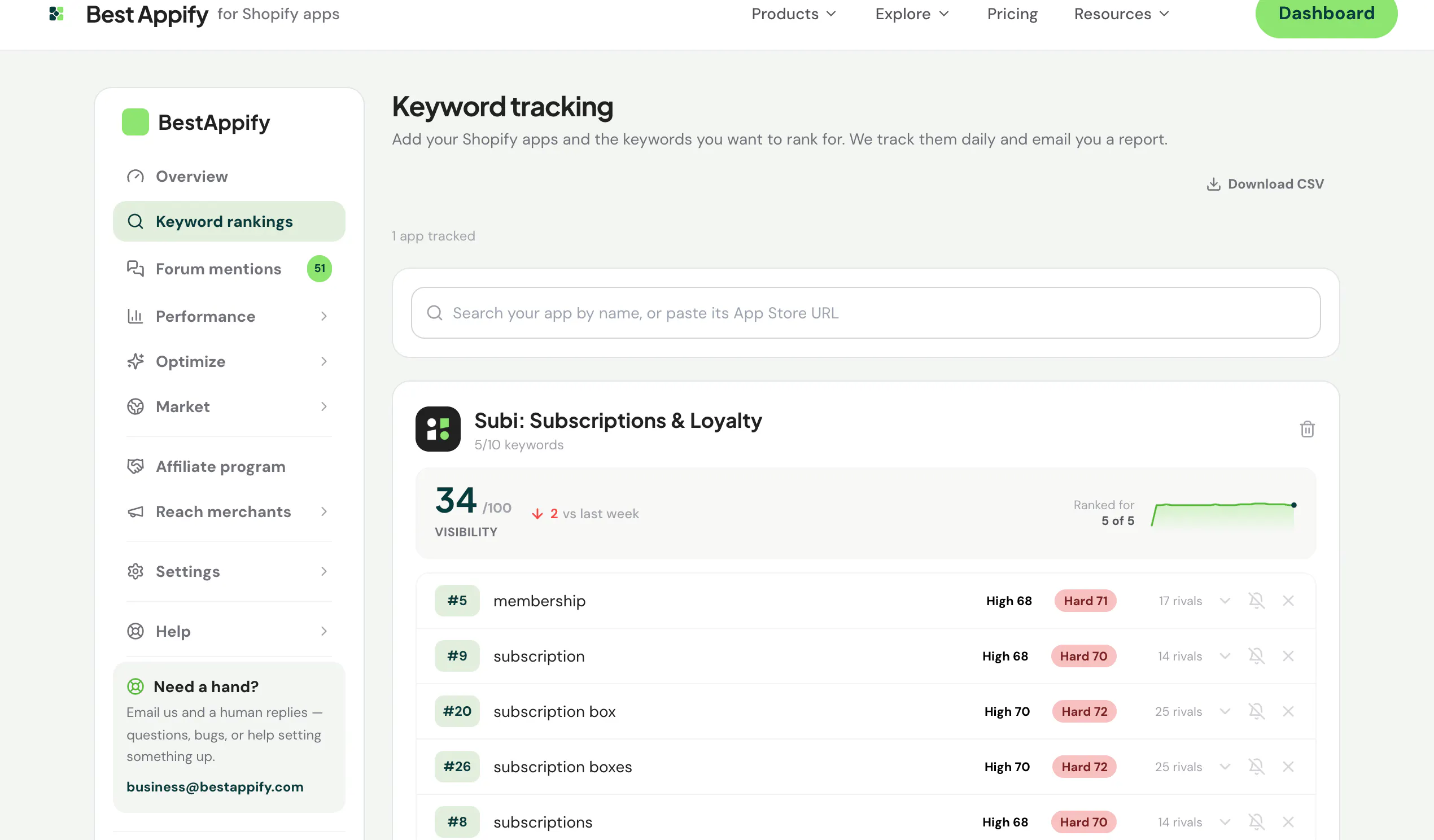Go to Pricing page
This screenshot has width=1434, height=840.
click(1012, 14)
